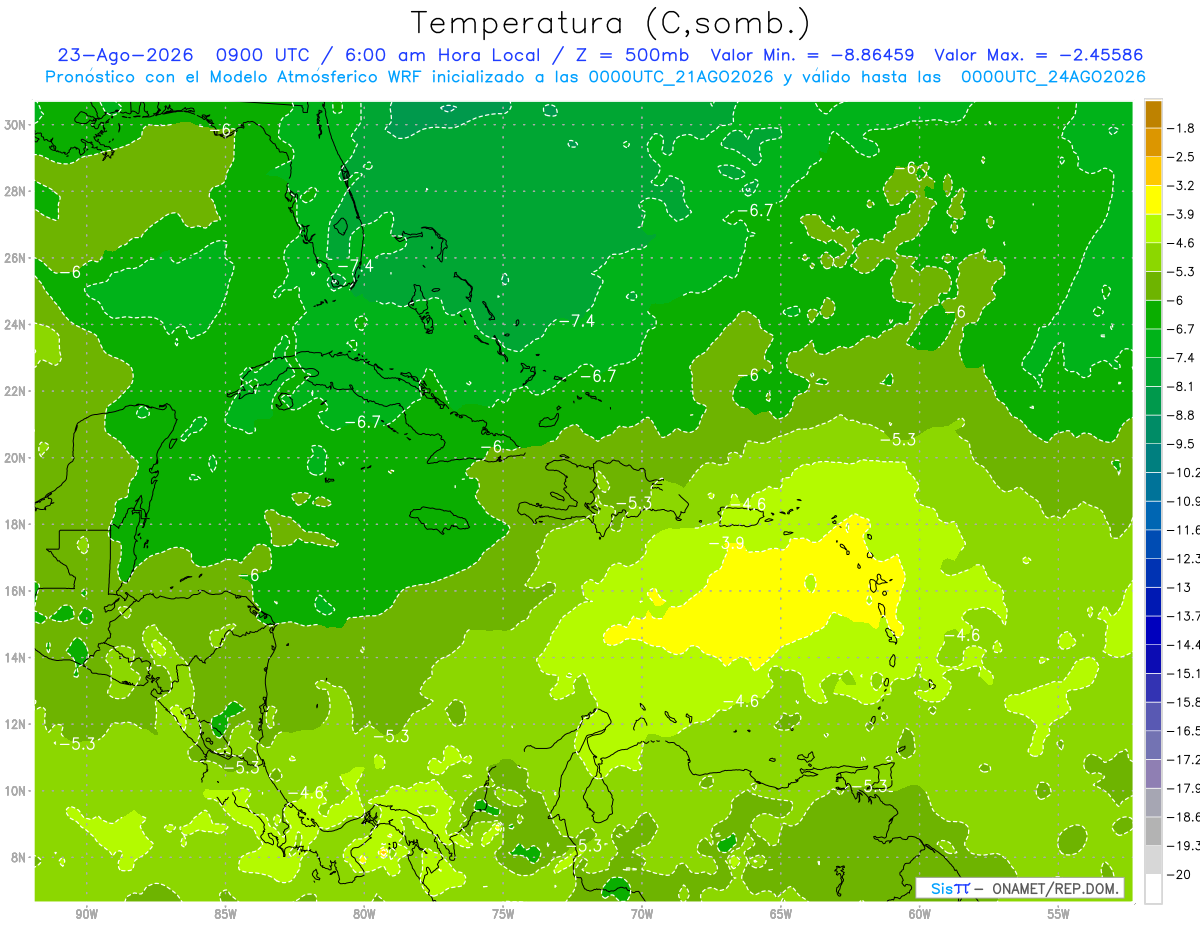Click the 18N latitude axis label
This screenshot has width=1200, height=927.
click(x=16, y=524)
